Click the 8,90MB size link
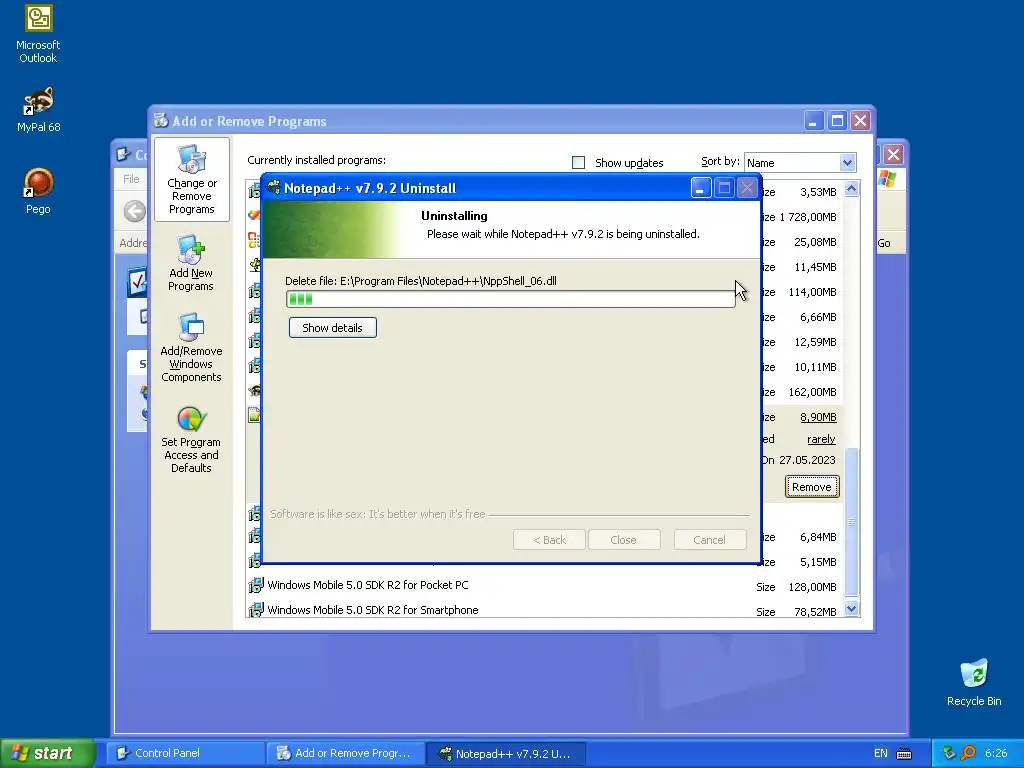 coord(818,417)
